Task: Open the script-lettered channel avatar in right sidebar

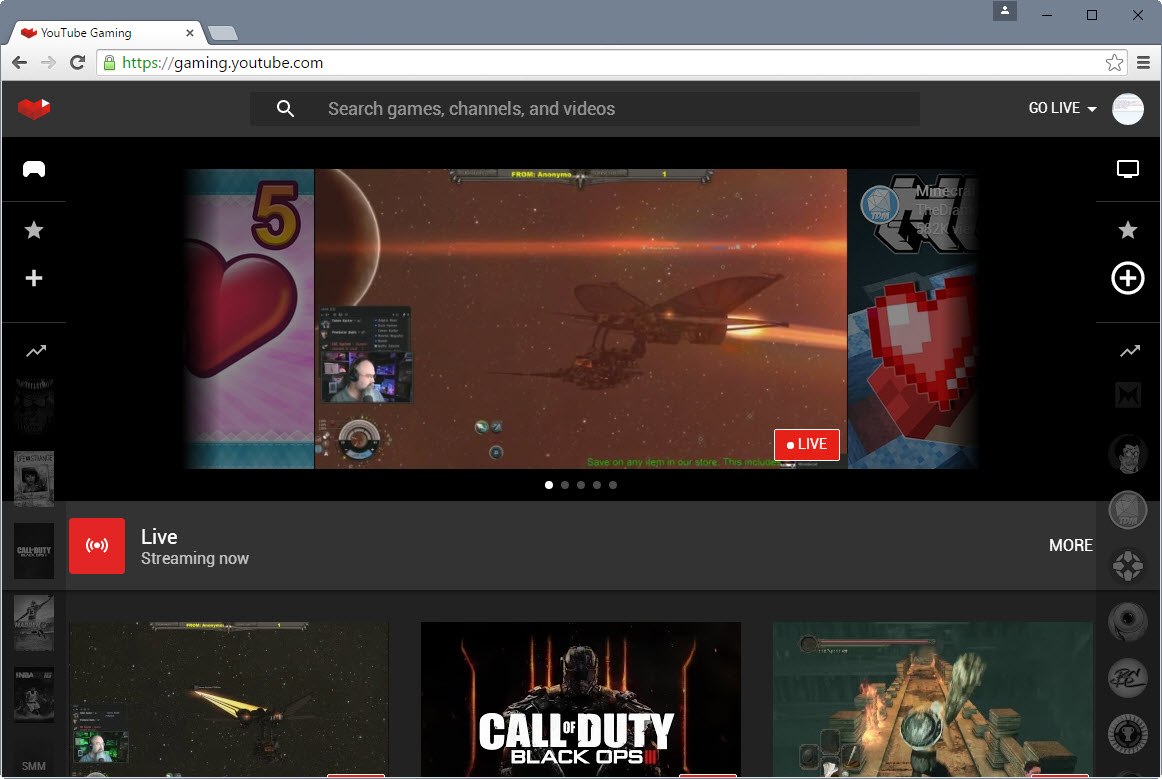Action: point(1128,677)
